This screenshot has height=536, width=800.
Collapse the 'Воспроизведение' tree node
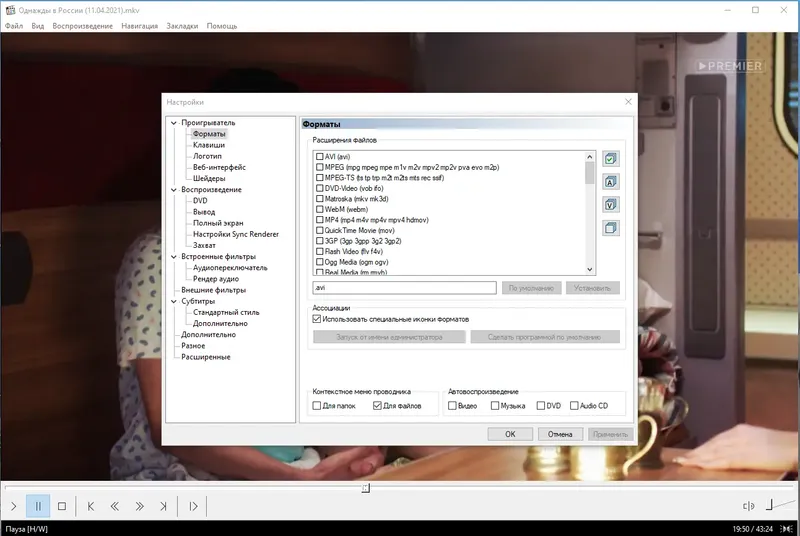[173, 190]
